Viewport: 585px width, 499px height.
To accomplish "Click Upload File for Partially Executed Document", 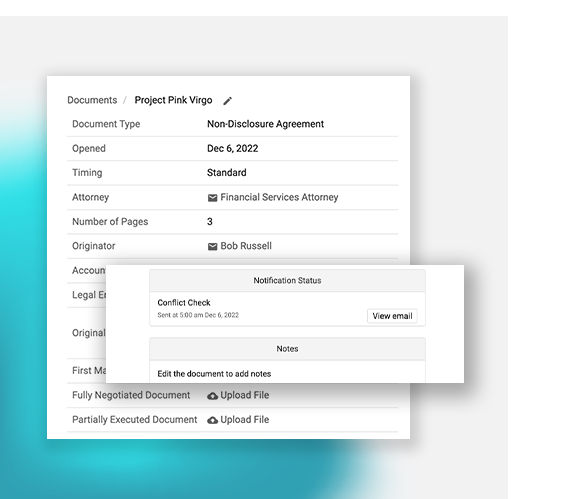I will [x=244, y=420].
